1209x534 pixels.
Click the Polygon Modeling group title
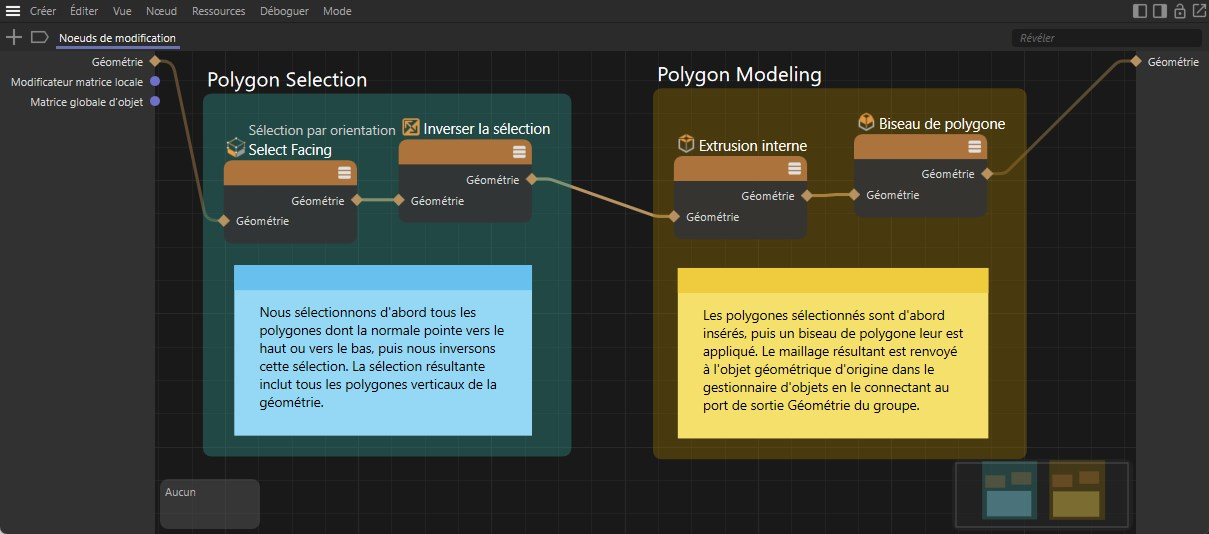click(739, 75)
